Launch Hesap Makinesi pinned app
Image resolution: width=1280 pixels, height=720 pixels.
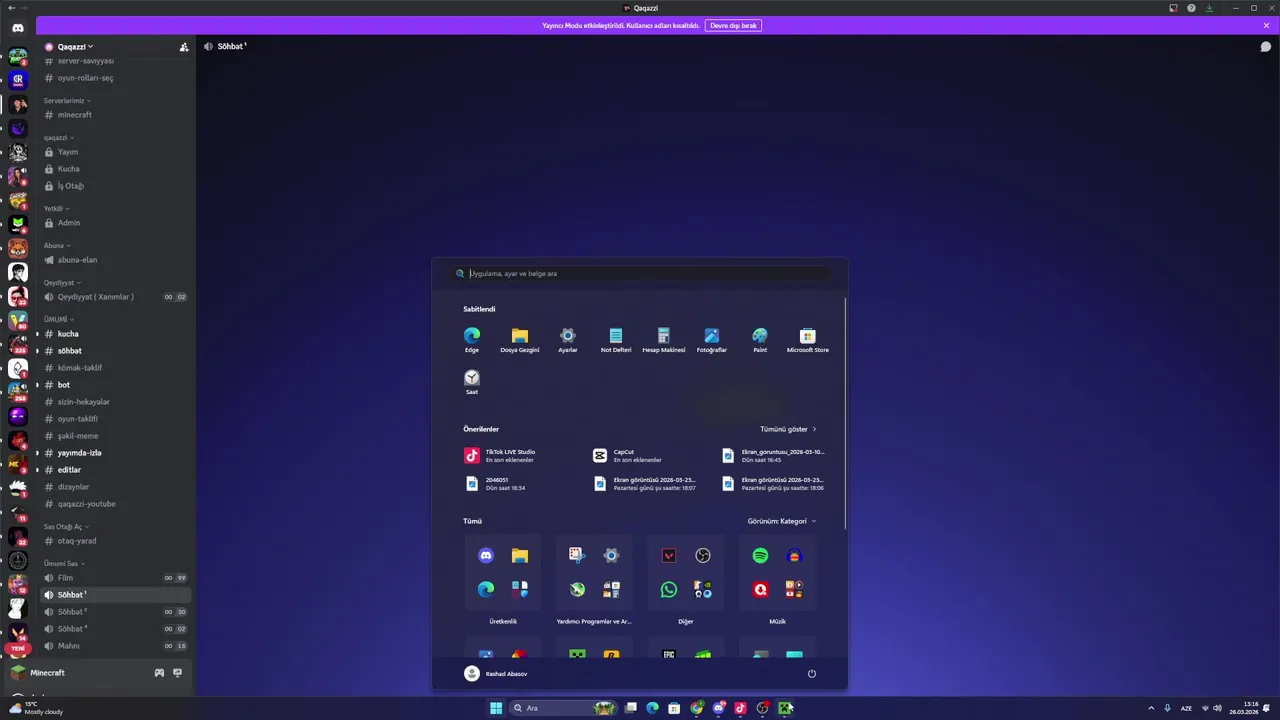point(664,340)
